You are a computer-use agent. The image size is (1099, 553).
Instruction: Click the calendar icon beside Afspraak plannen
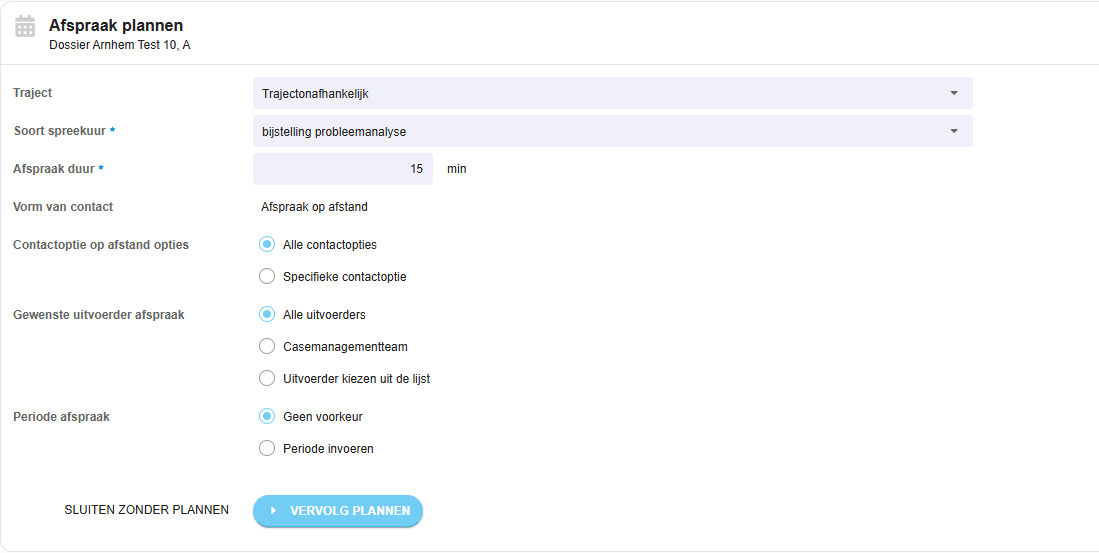point(25,26)
